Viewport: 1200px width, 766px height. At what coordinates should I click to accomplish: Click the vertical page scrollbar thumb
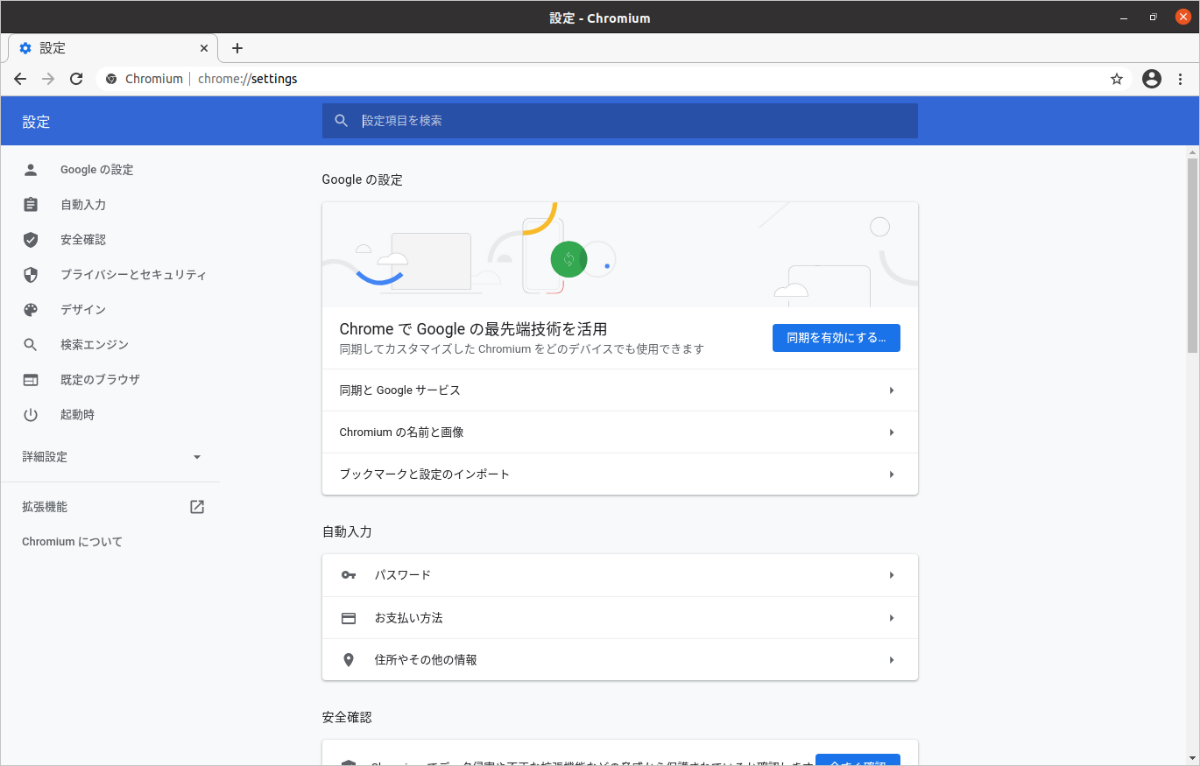click(x=1192, y=255)
